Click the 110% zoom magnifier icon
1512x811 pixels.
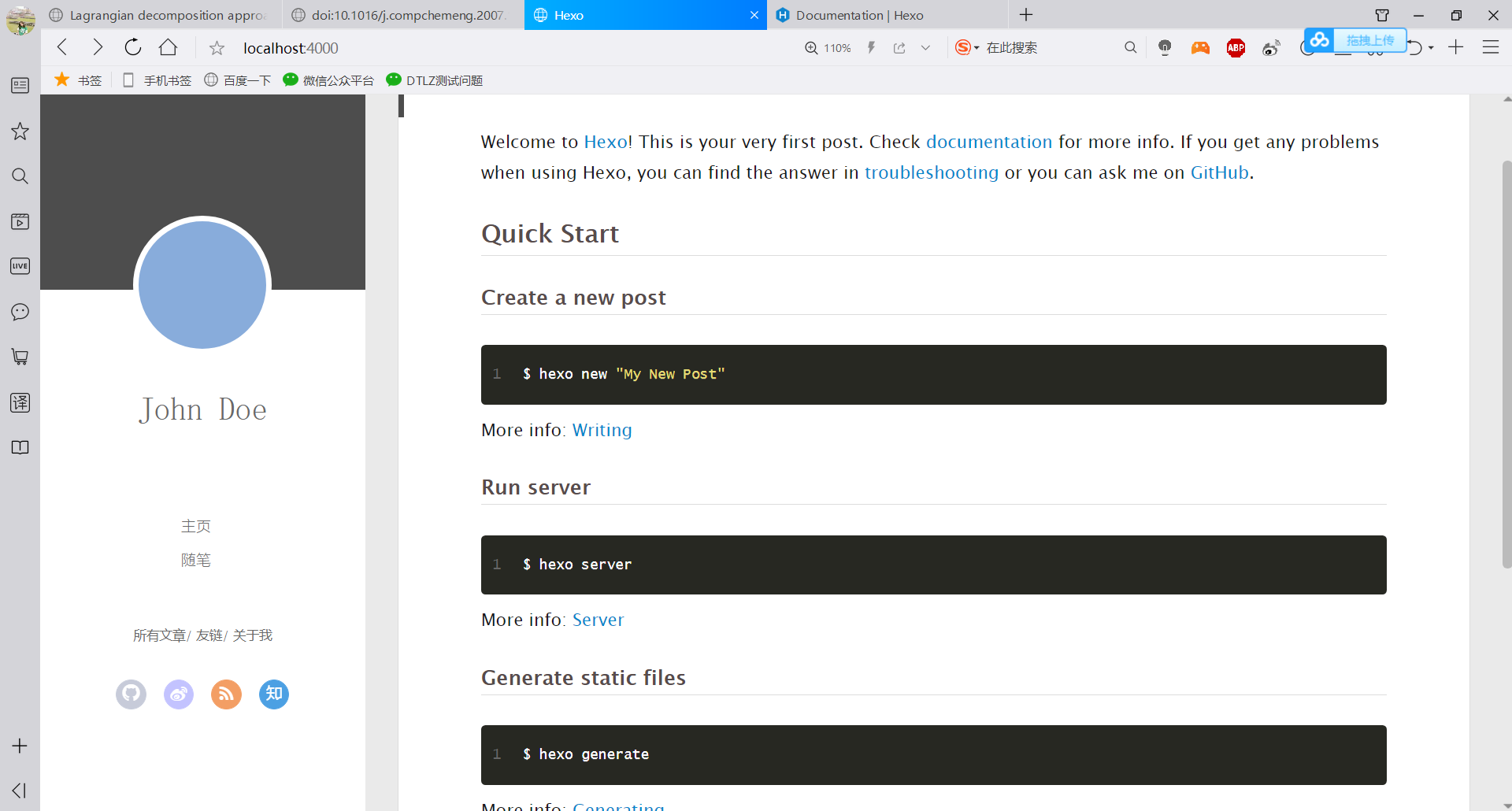811,48
